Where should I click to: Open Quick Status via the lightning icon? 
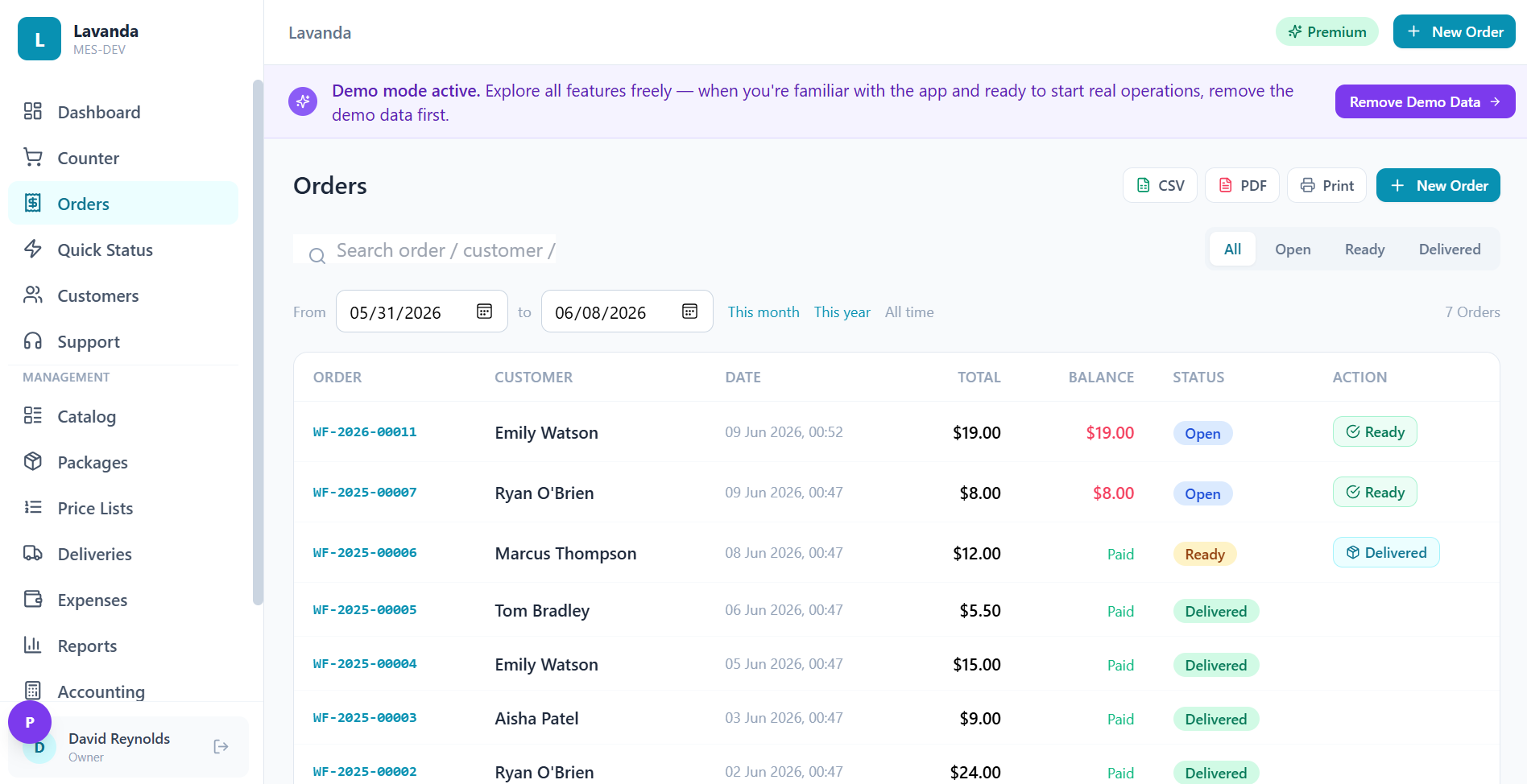33,249
